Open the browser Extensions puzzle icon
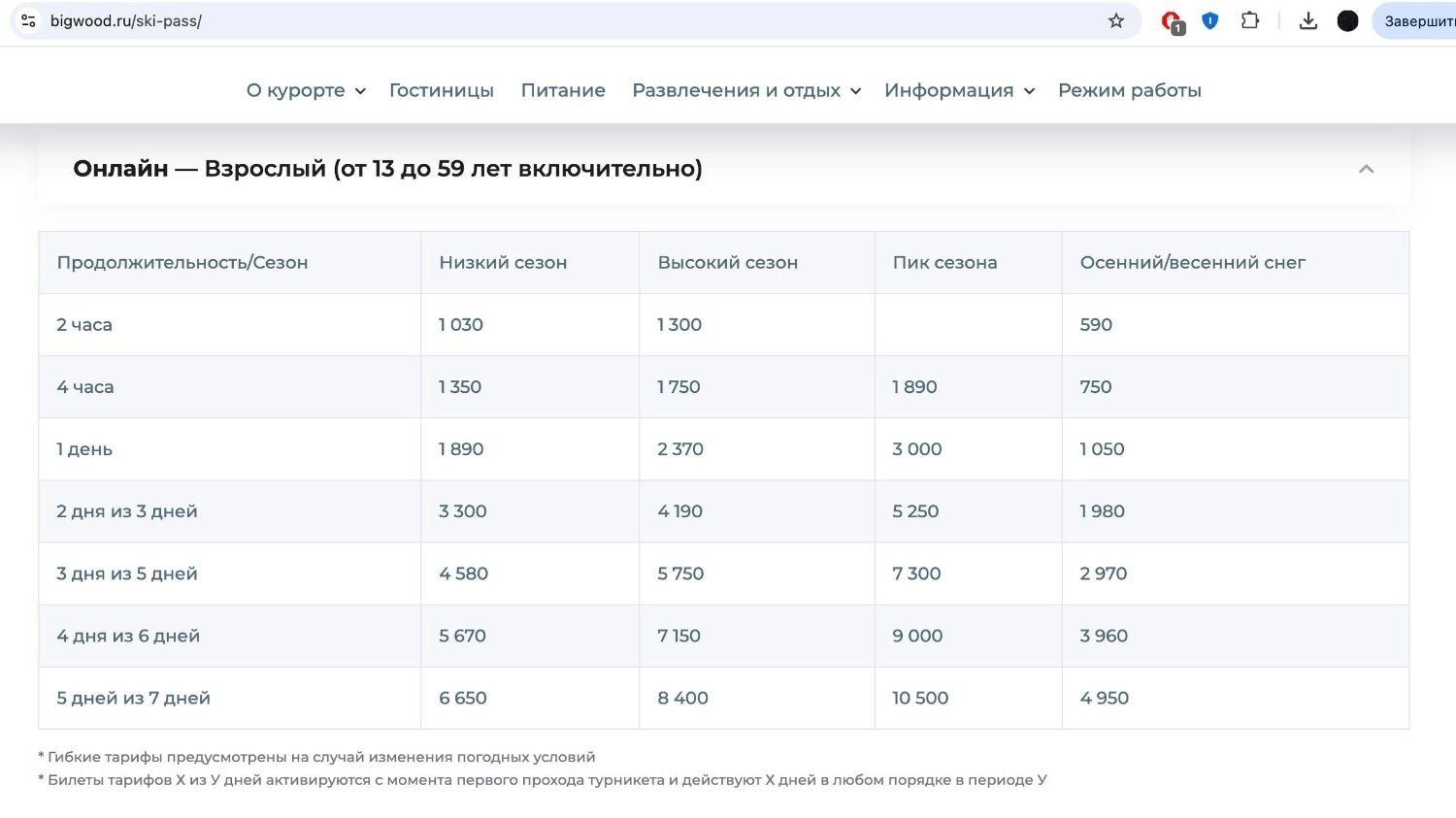 point(1250,20)
